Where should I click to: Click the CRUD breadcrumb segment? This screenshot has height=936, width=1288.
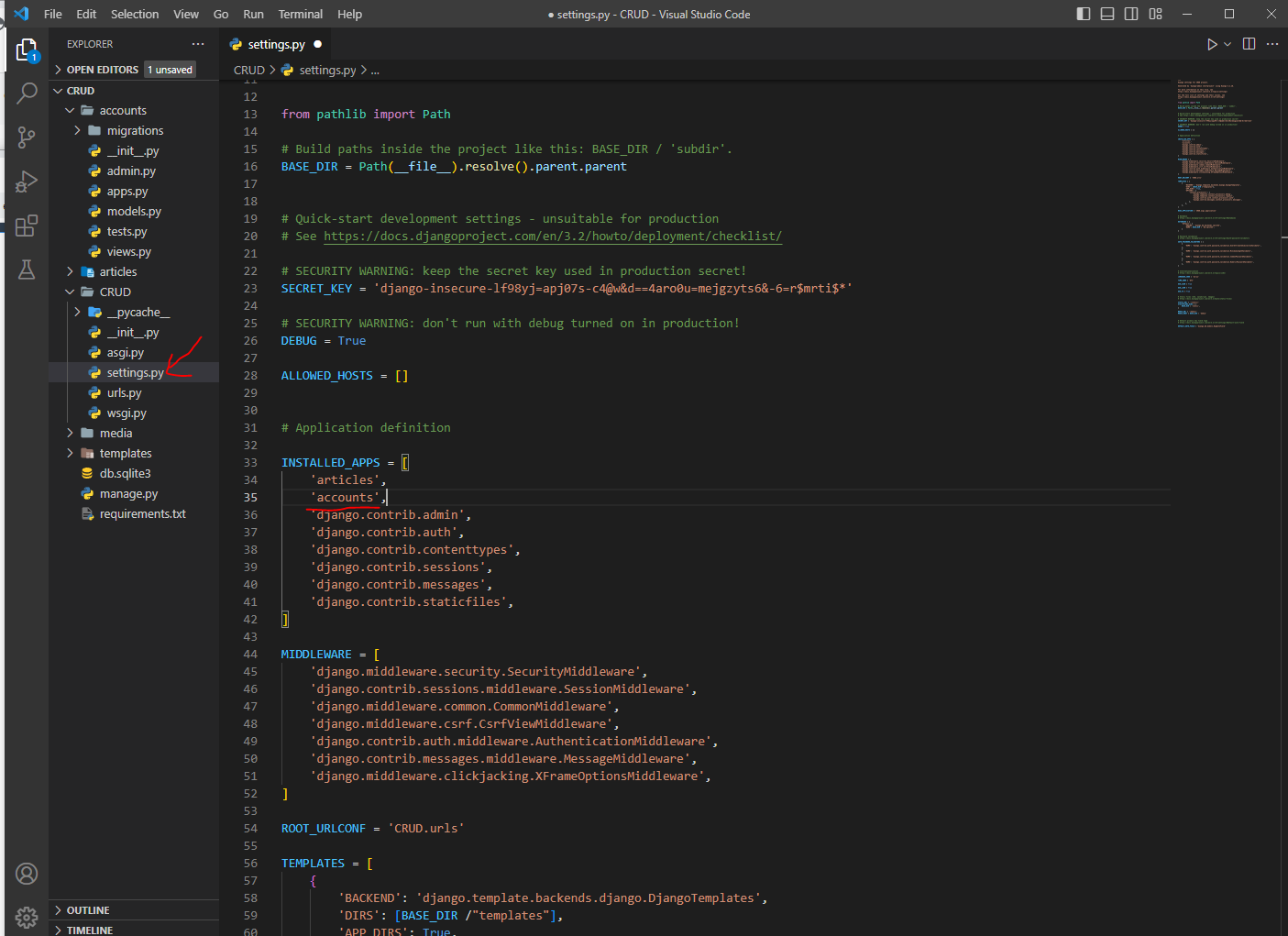[x=248, y=70]
